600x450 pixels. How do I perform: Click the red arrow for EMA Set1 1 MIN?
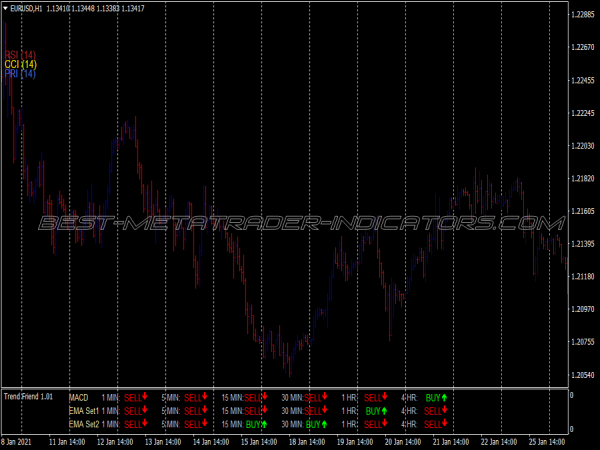(x=145, y=410)
